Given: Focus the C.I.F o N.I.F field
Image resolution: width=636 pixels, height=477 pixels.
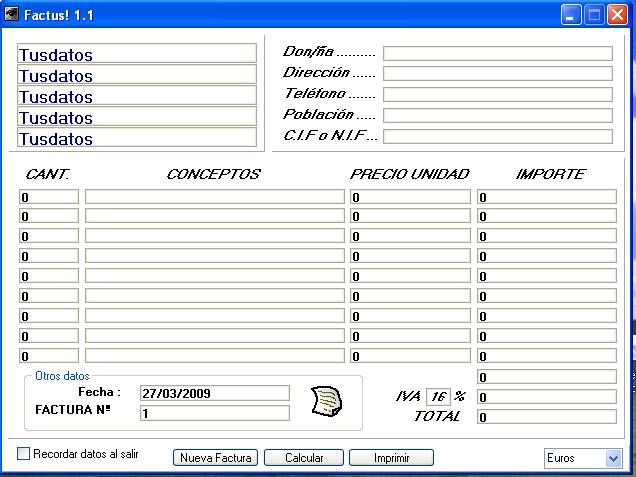Looking at the screenshot, I should click(x=498, y=137).
